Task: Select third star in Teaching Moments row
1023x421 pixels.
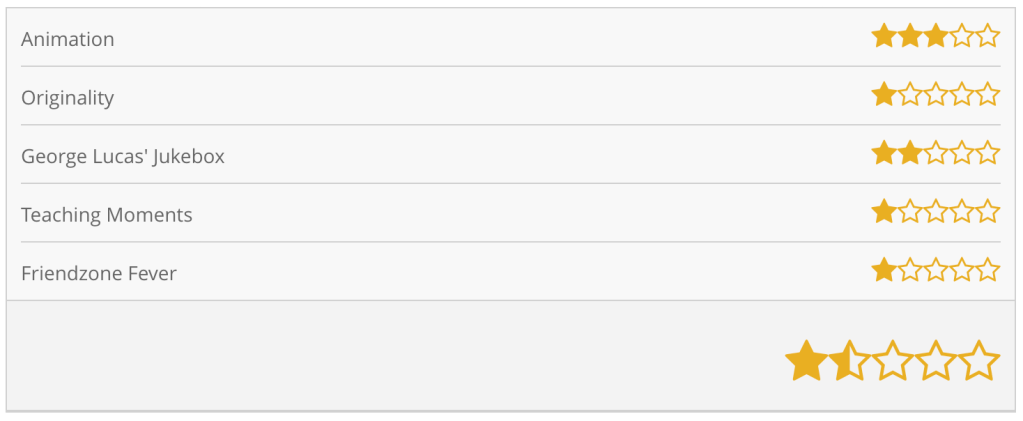Action: click(936, 212)
